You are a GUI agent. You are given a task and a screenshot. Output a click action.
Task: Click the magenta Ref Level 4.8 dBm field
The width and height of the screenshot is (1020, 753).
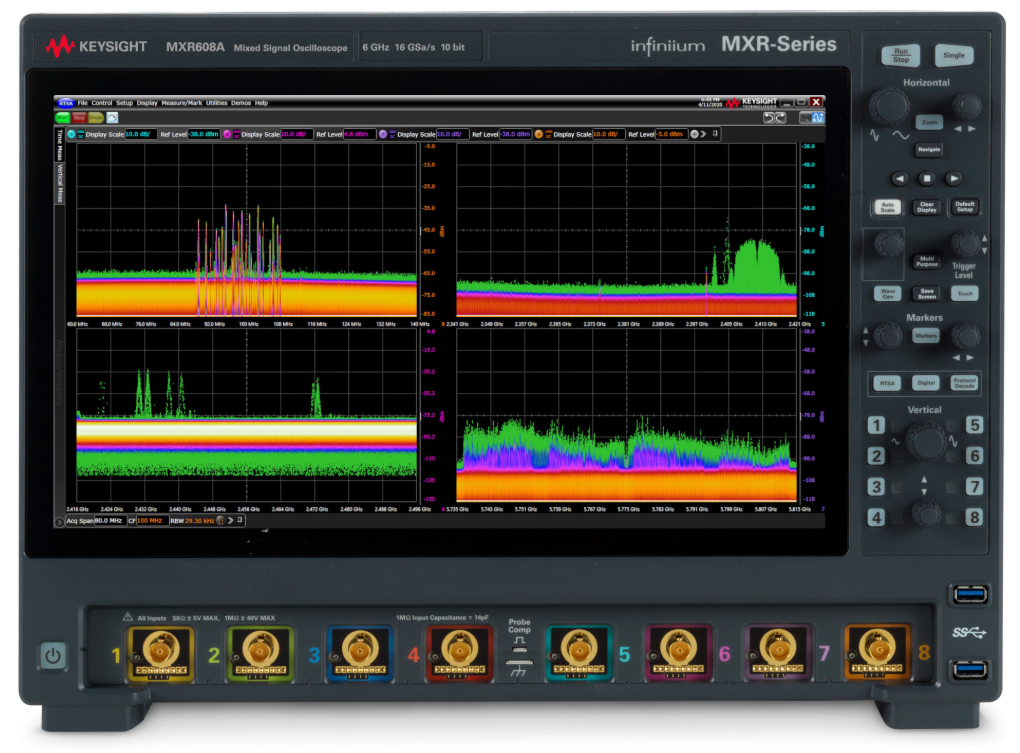[359, 135]
